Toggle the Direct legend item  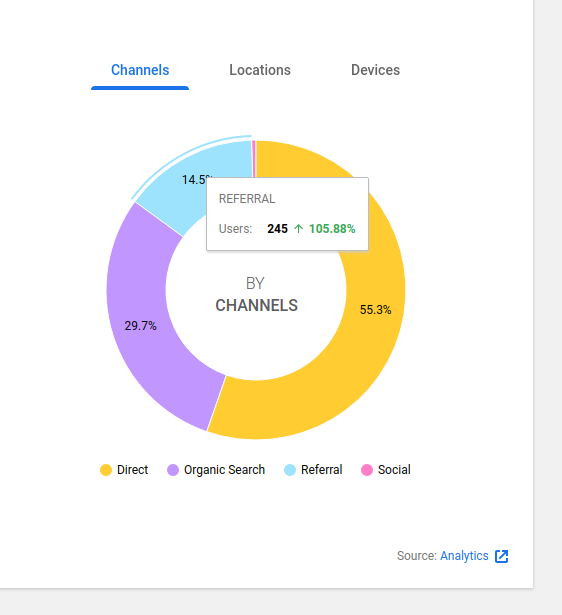(124, 469)
